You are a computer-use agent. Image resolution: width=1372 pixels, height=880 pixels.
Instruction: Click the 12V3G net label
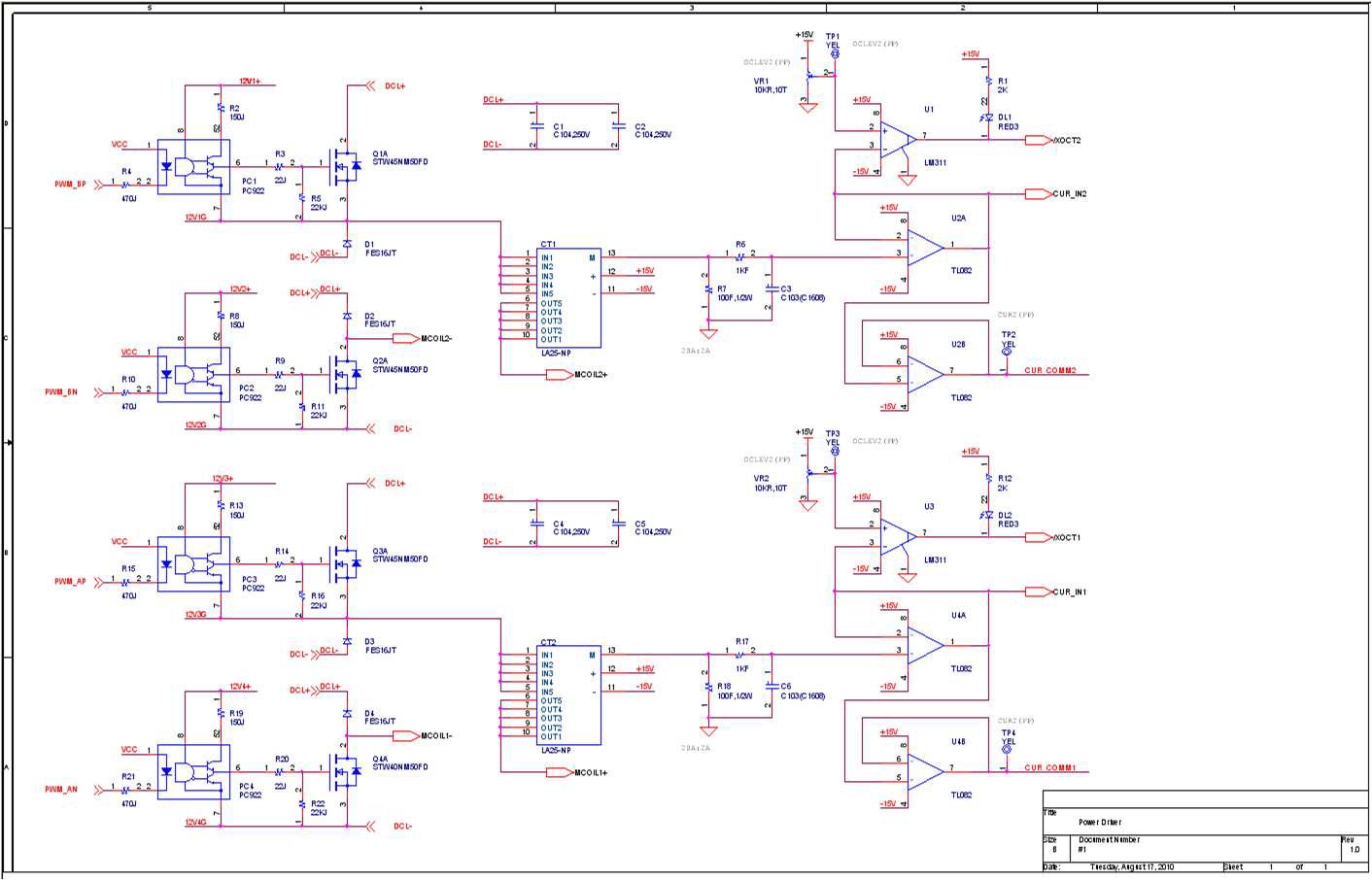tap(195, 614)
